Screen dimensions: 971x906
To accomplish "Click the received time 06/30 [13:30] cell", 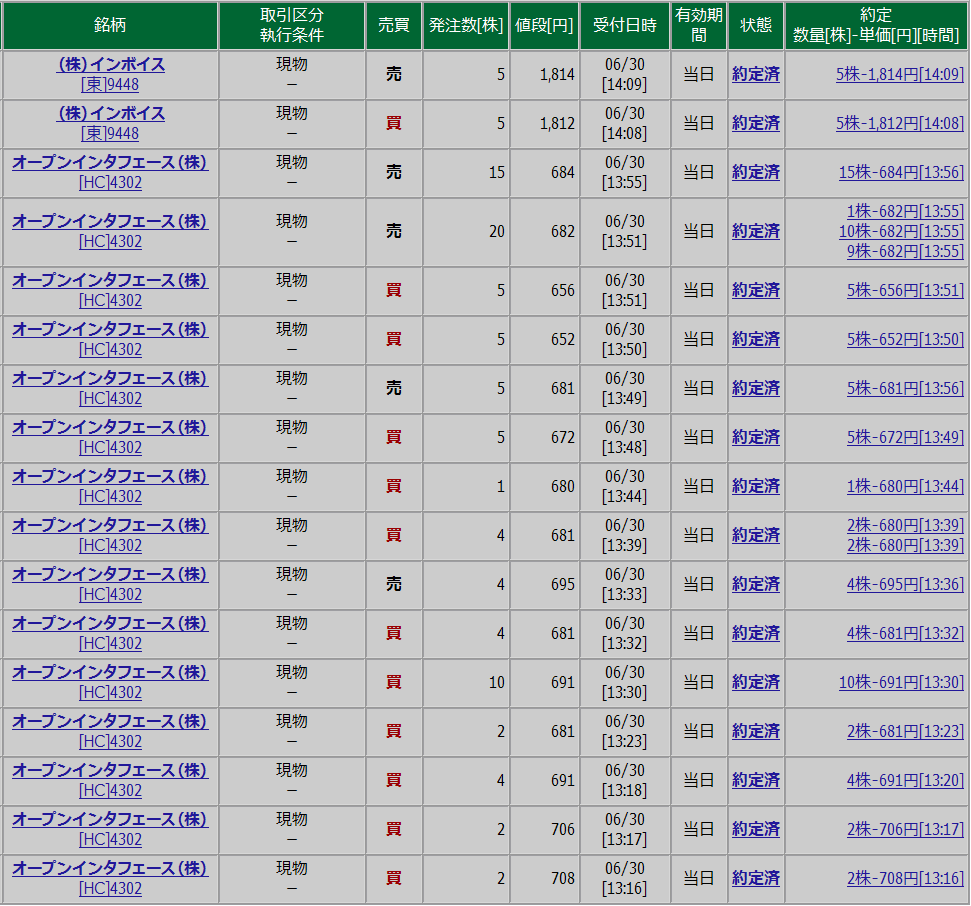I will (x=625, y=682).
